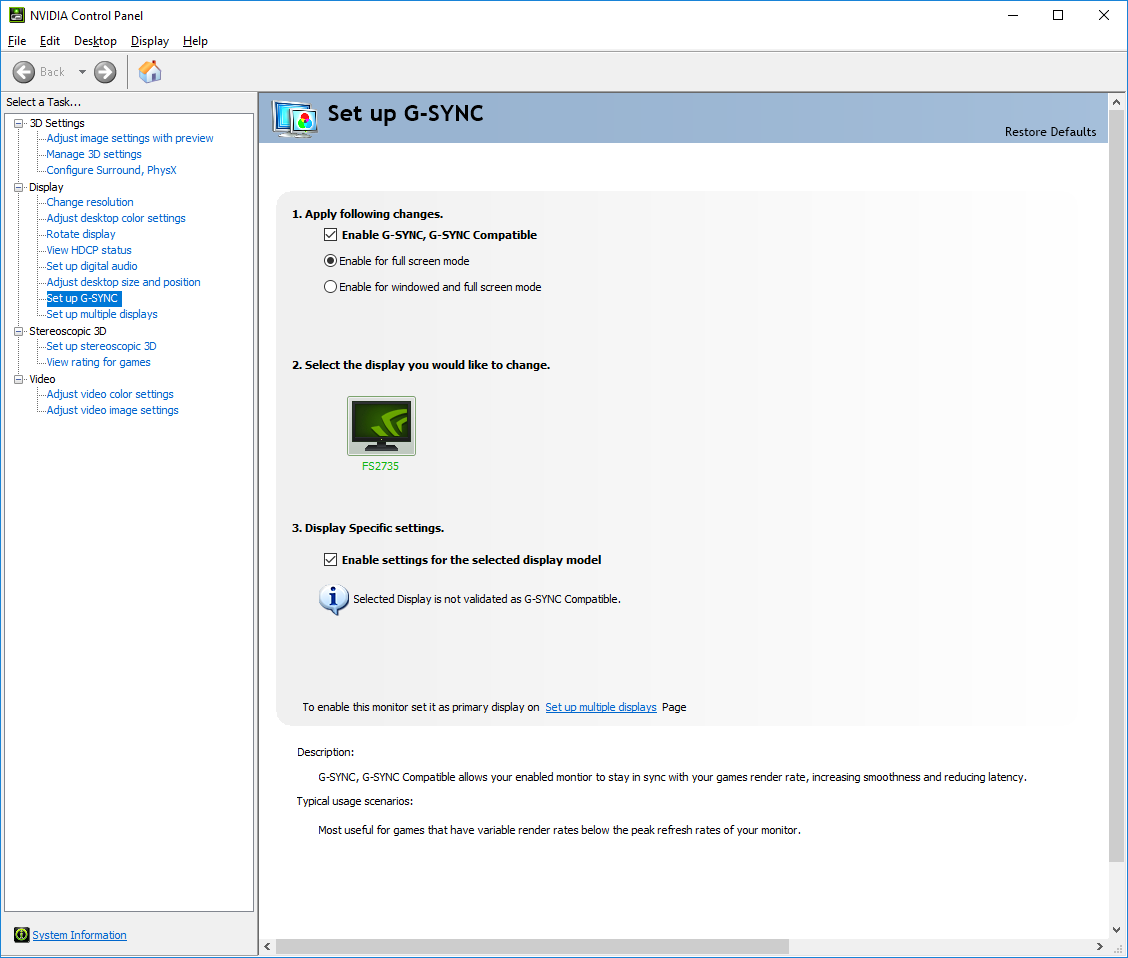Open the Desktop menu
The image size is (1128, 958).
pos(95,41)
